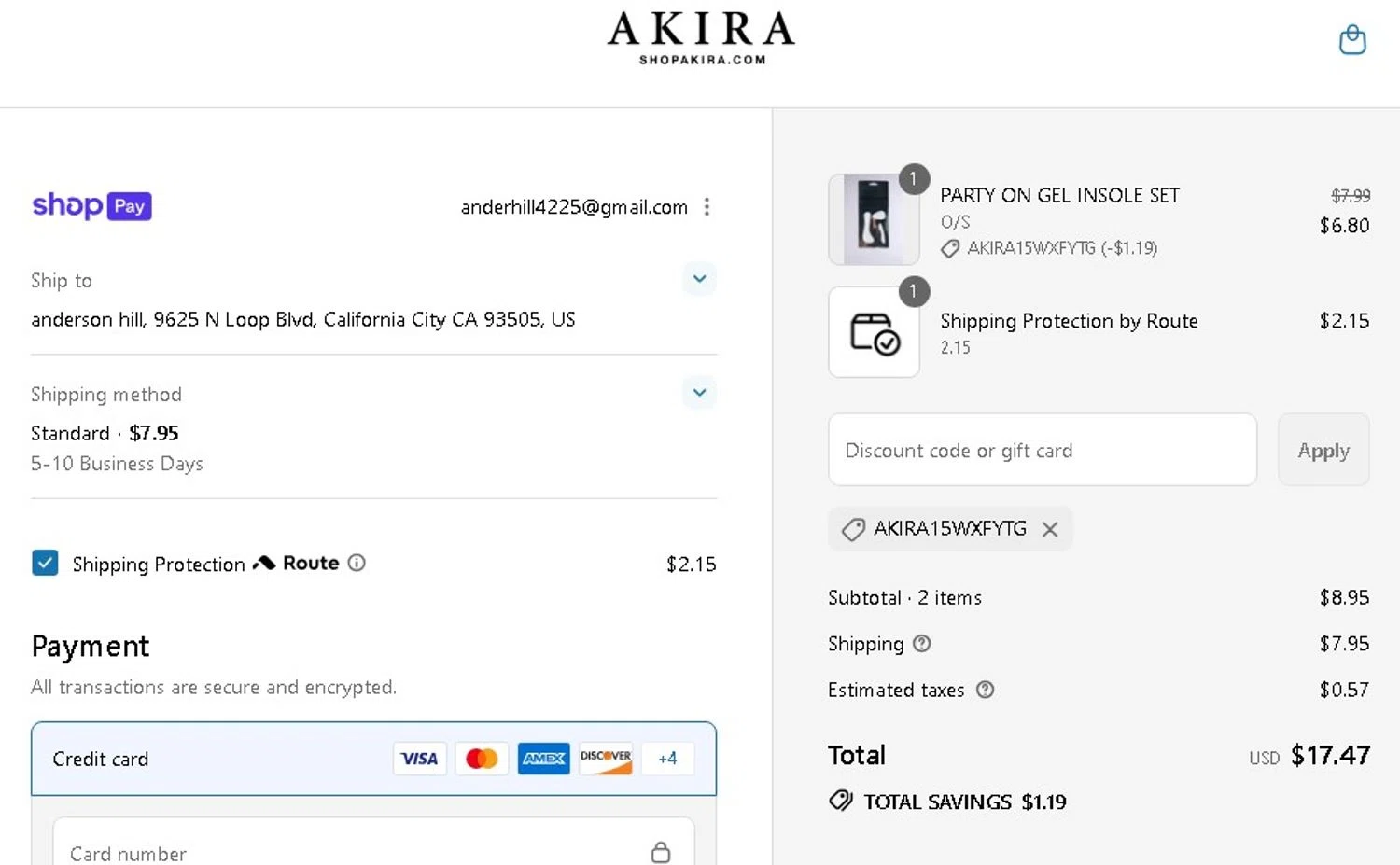Click the 'Subtotal · 2 items' label
Screen dimensions: 1400x865
point(904,597)
